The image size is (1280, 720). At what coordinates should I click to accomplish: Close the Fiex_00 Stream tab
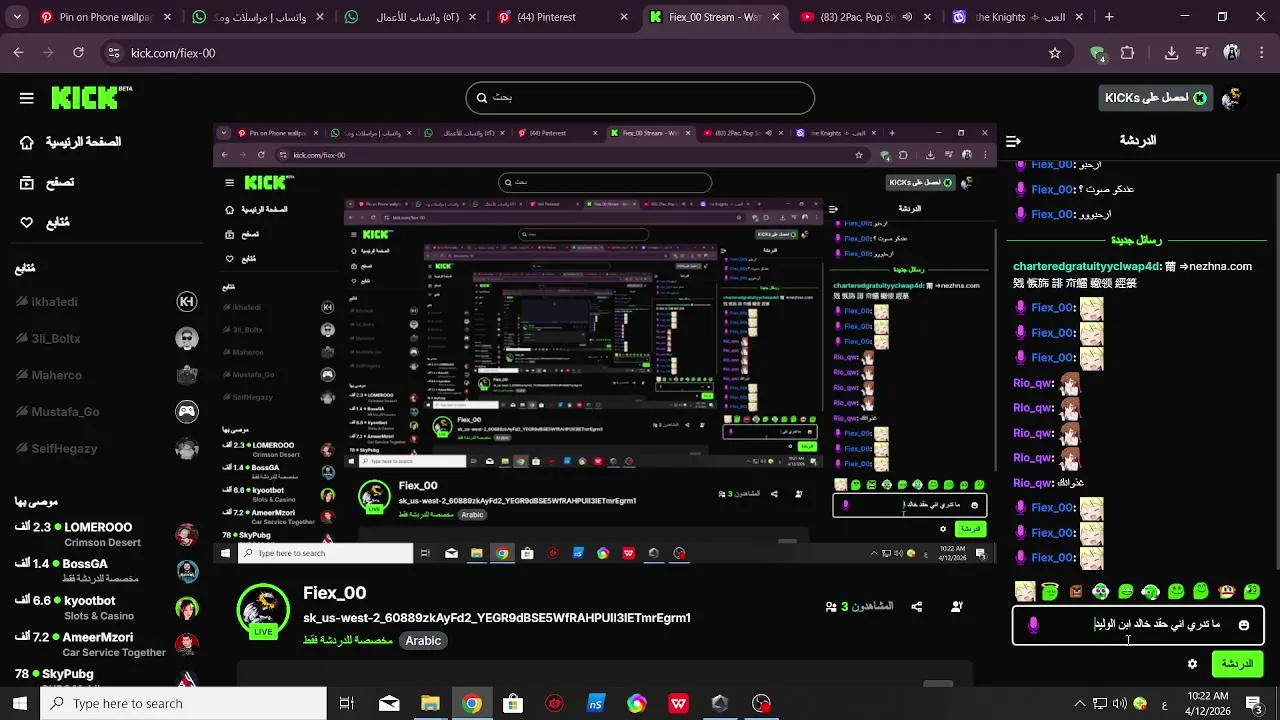coord(776,17)
